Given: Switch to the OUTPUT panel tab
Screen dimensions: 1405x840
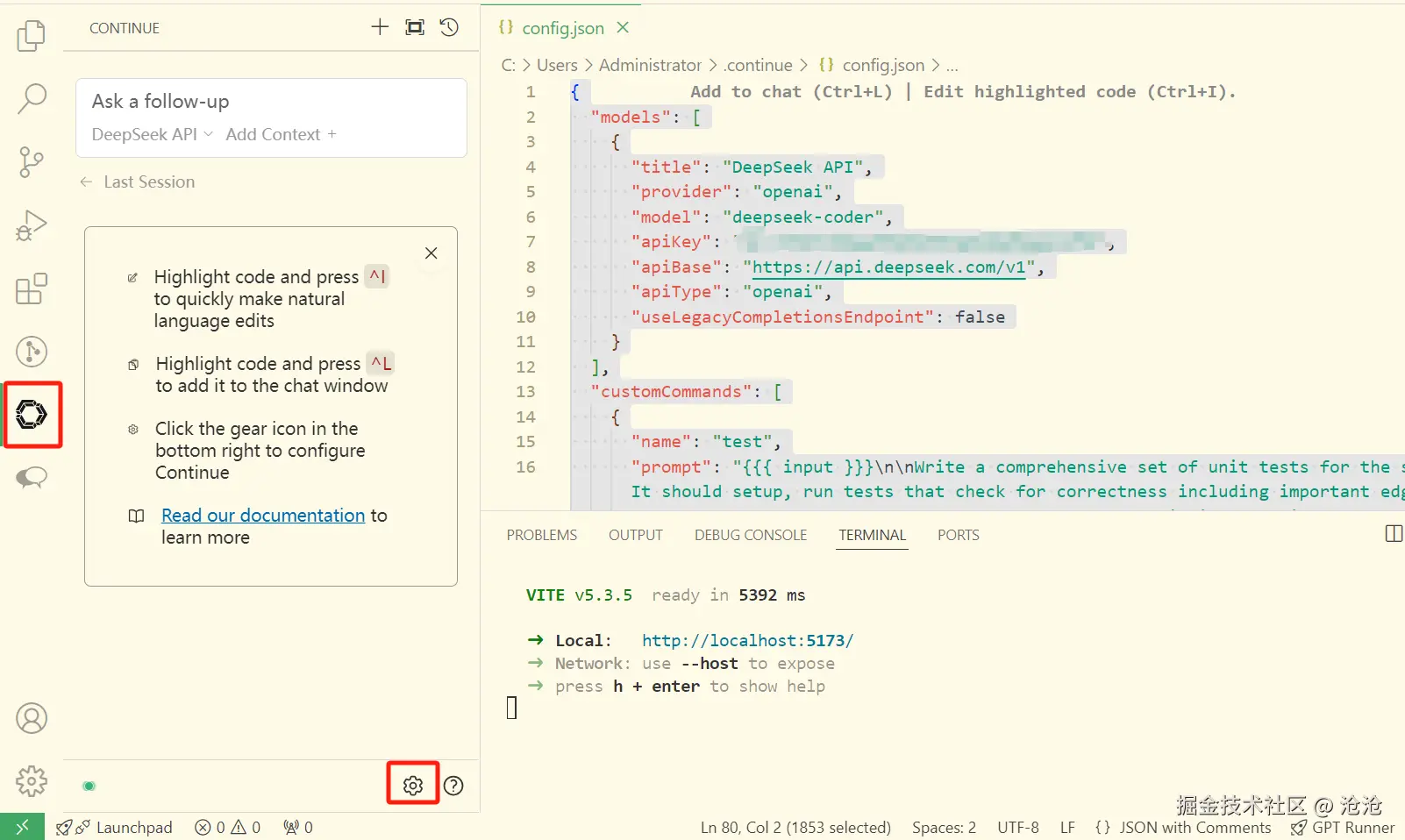Looking at the screenshot, I should tap(636, 535).
